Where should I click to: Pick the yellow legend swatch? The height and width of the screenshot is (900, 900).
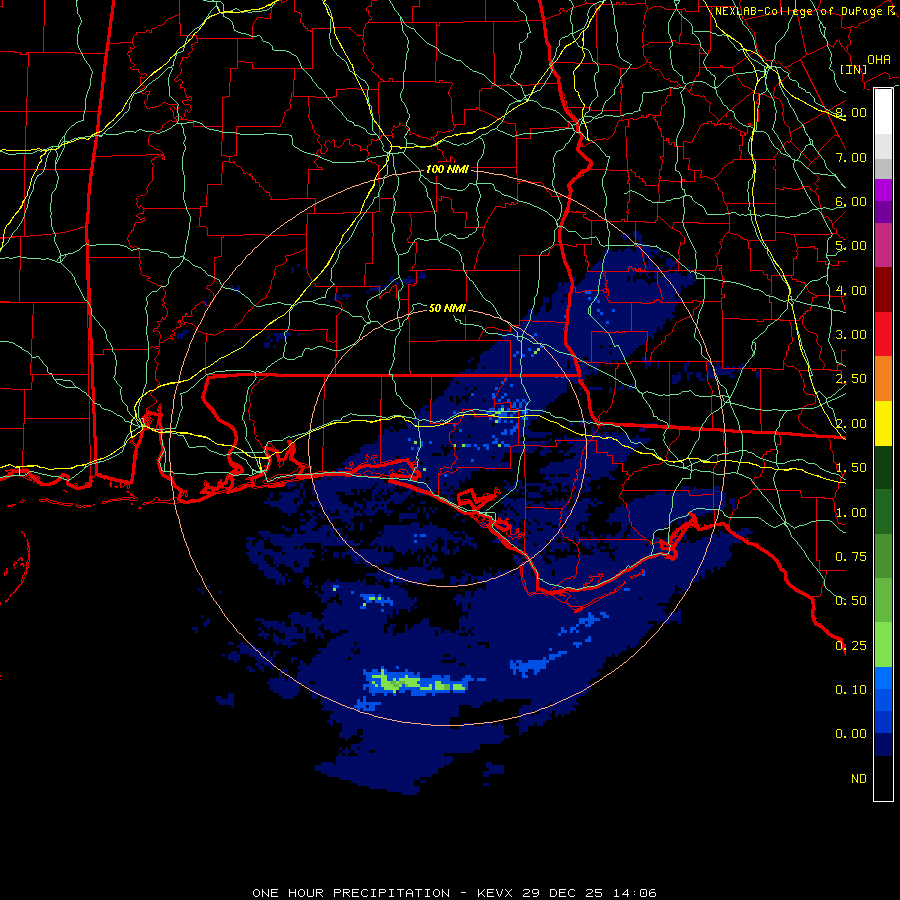pyautogui.click(x=883, y=423)
